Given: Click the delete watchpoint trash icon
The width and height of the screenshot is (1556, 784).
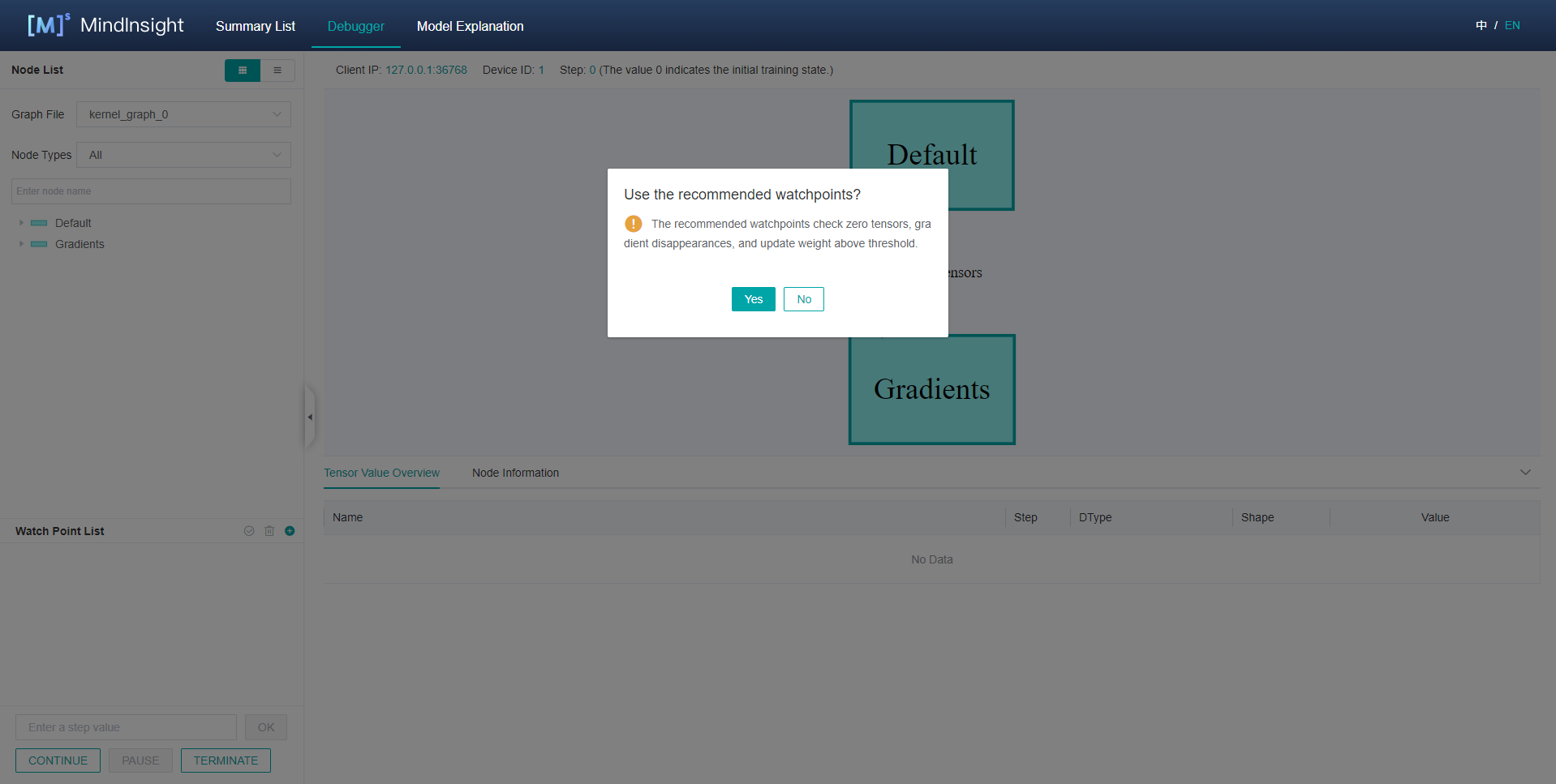Looking at the screenshot, I should 269,531.
